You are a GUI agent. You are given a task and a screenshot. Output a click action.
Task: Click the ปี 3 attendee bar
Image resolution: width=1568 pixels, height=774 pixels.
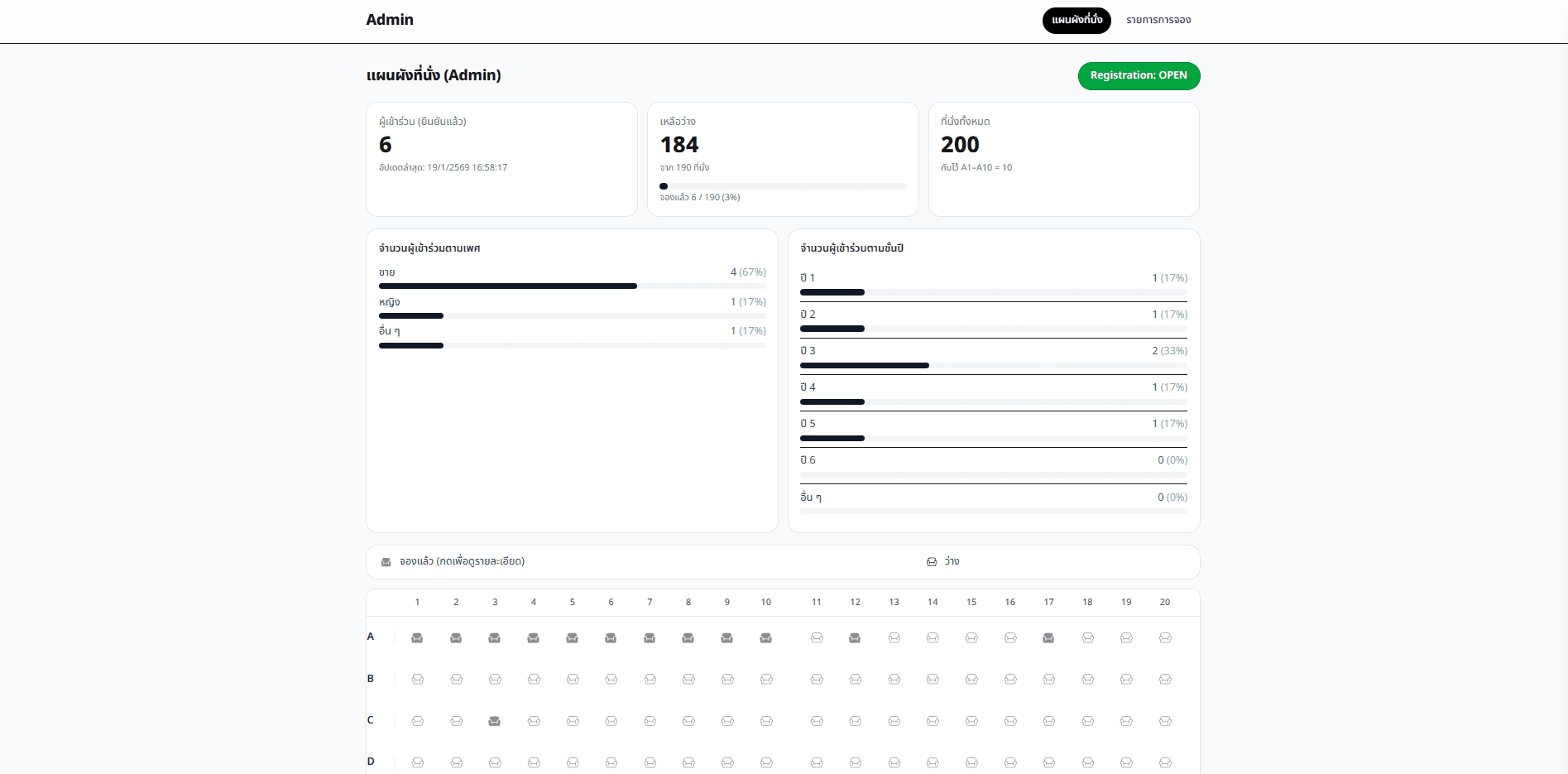click(993, 365)
